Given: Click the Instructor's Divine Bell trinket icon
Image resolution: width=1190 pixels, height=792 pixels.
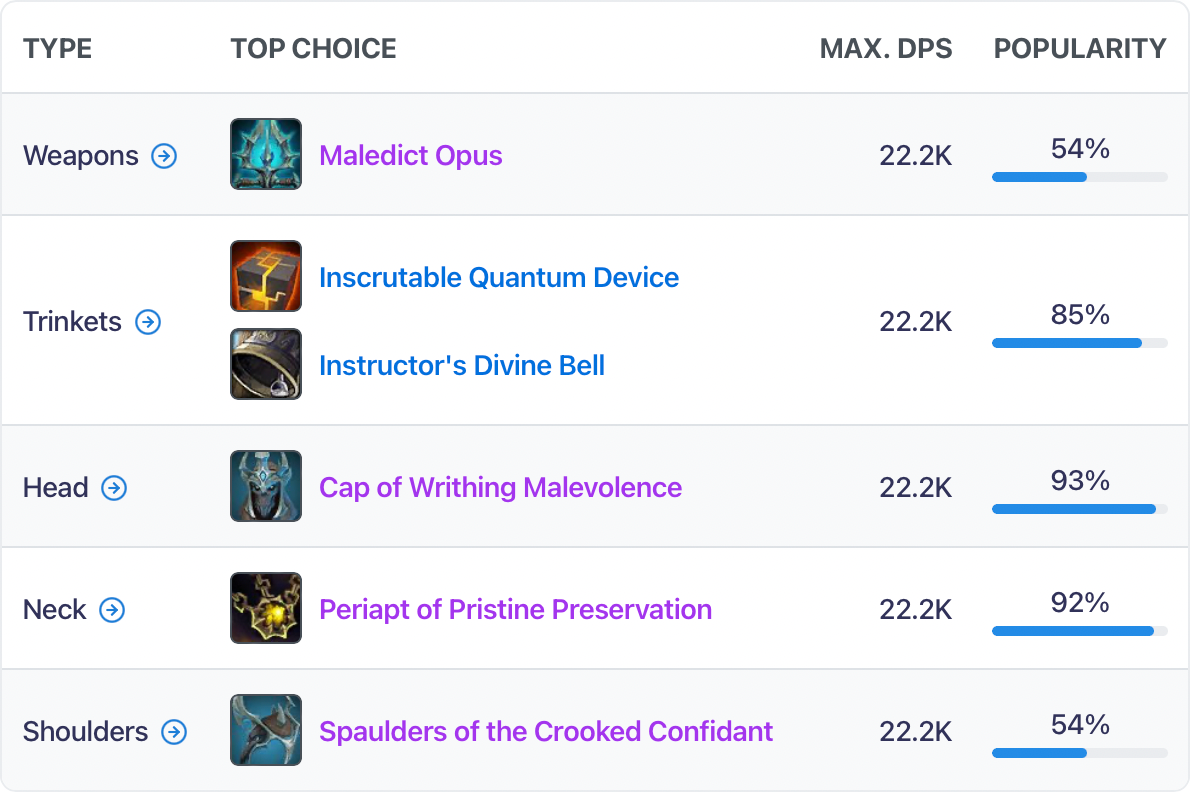Looking at the screenshot, I should (x=265, y=364).
